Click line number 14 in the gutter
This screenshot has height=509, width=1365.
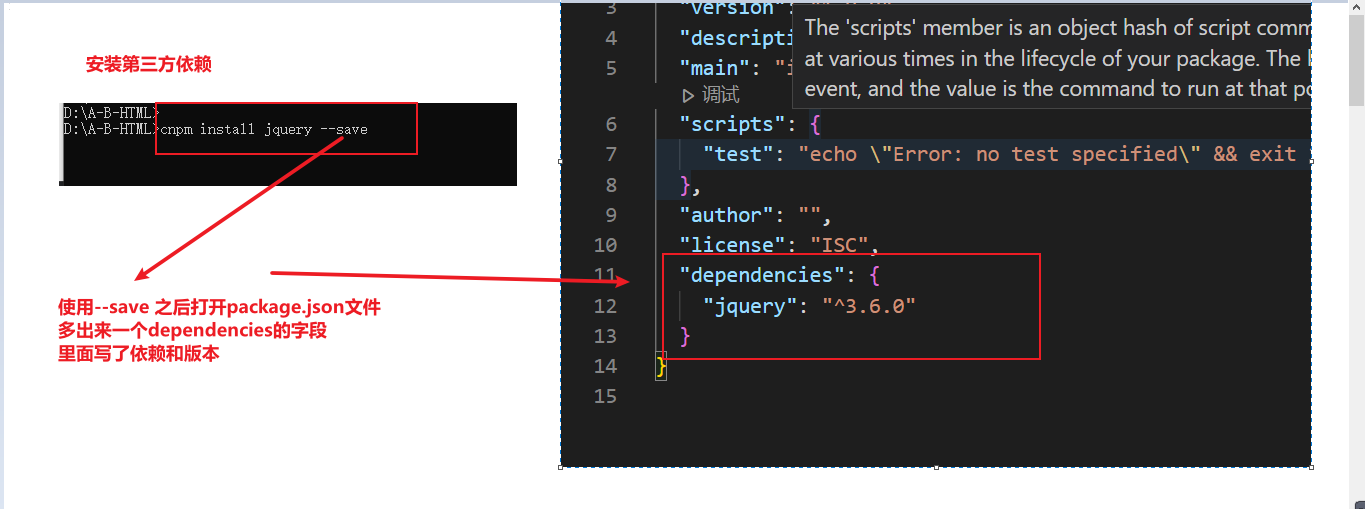(605, 366)
